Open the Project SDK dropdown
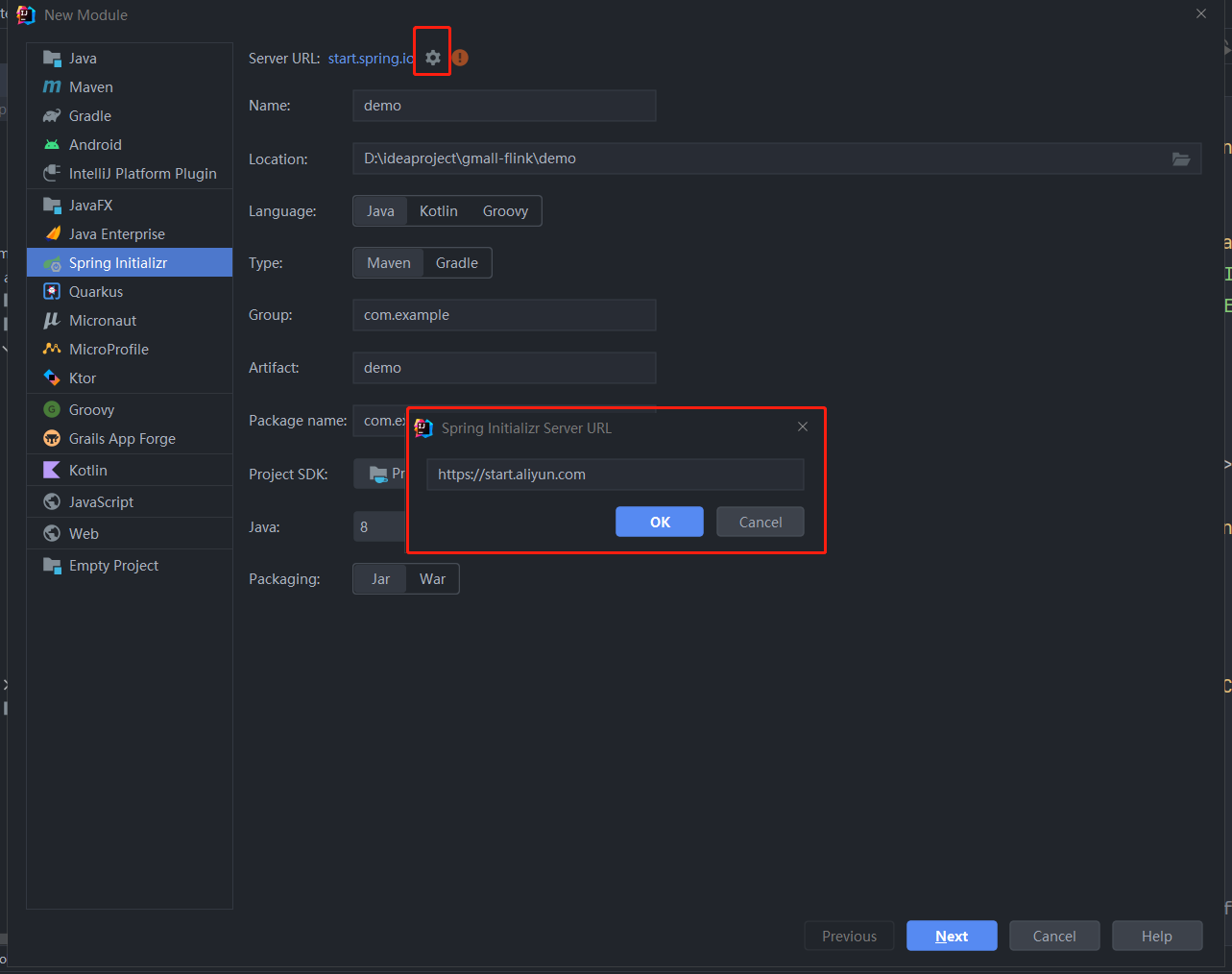1232x974 pixels. [x=380, y=474]
